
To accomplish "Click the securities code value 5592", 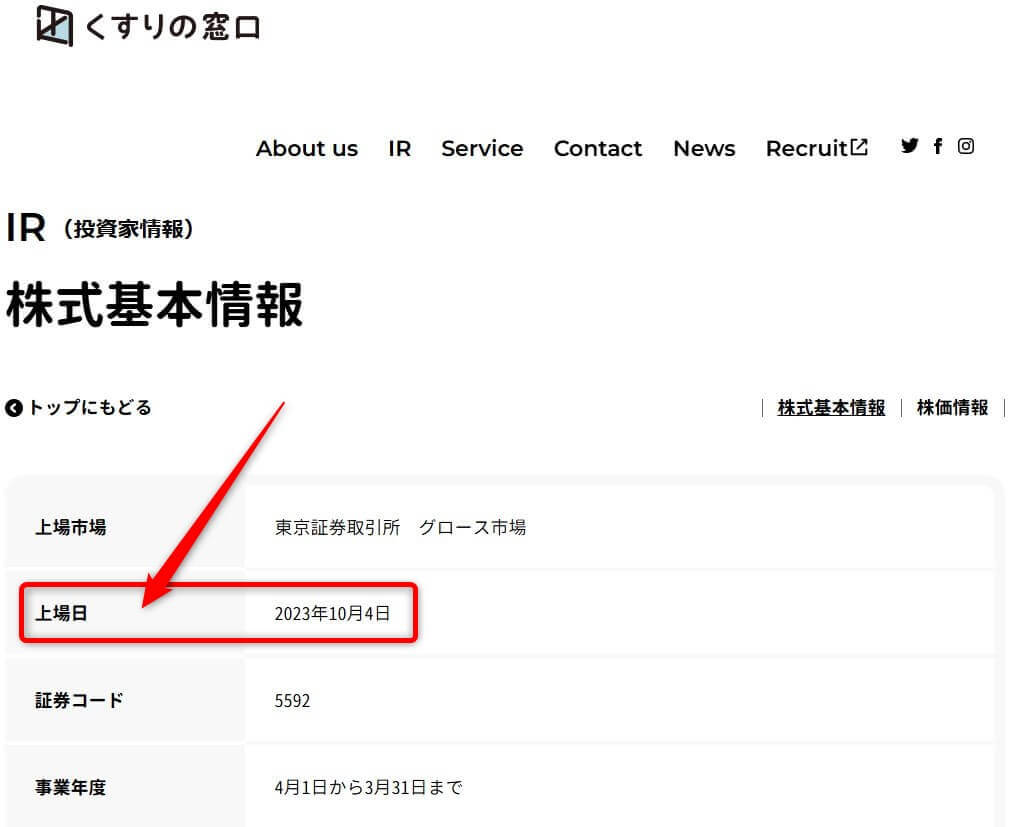I will click(x=292, y=701).
